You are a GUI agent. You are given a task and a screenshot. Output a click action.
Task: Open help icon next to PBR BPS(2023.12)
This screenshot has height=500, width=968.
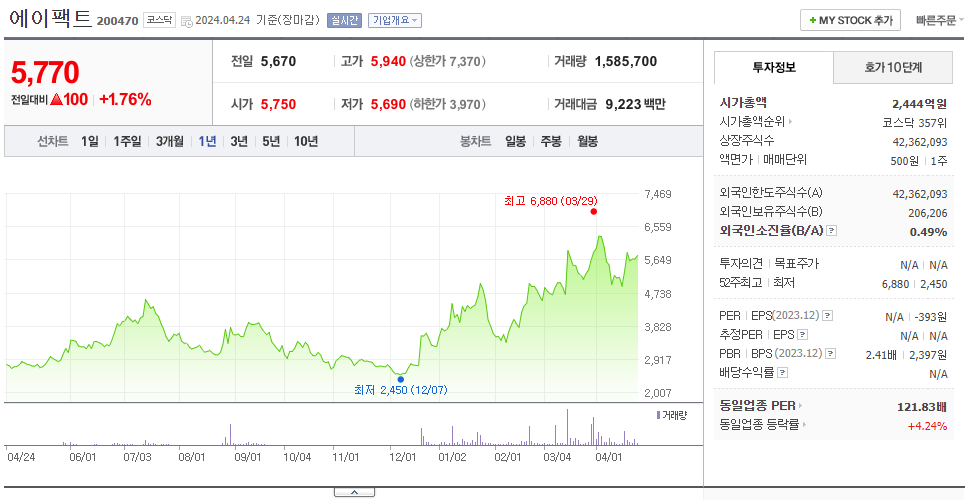coord(832,354)
